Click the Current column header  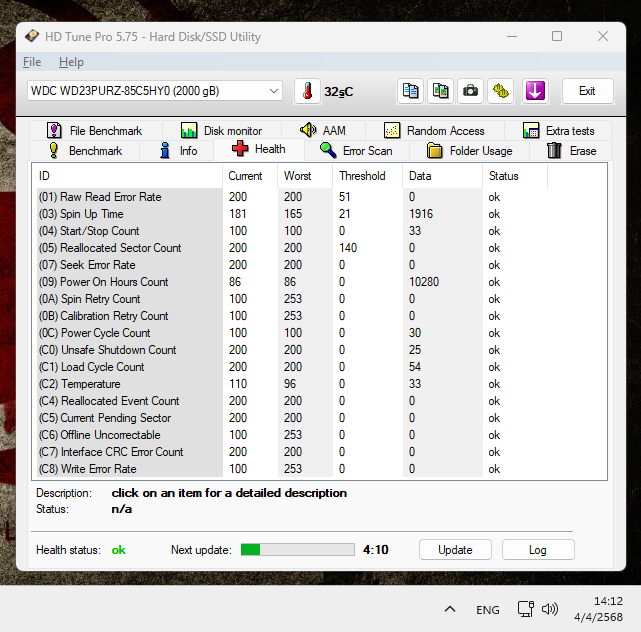[250, 176]
